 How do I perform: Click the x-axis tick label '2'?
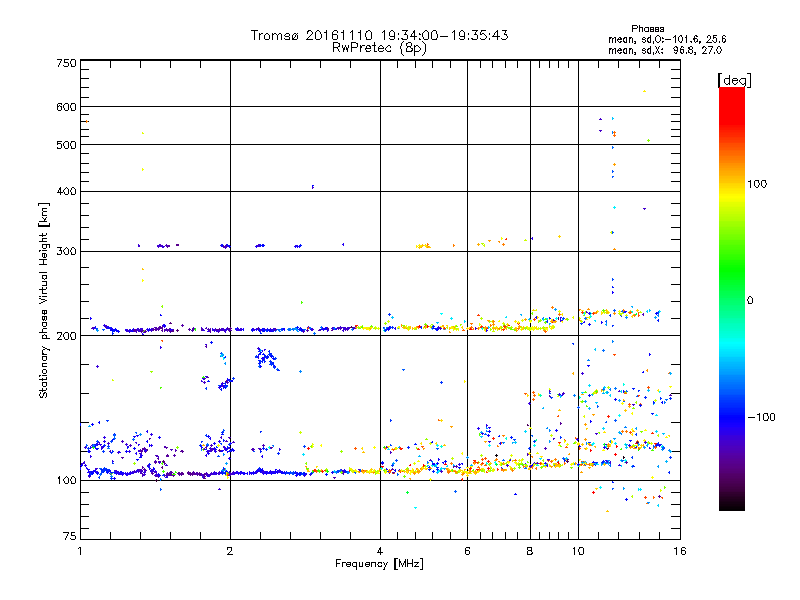230,551
